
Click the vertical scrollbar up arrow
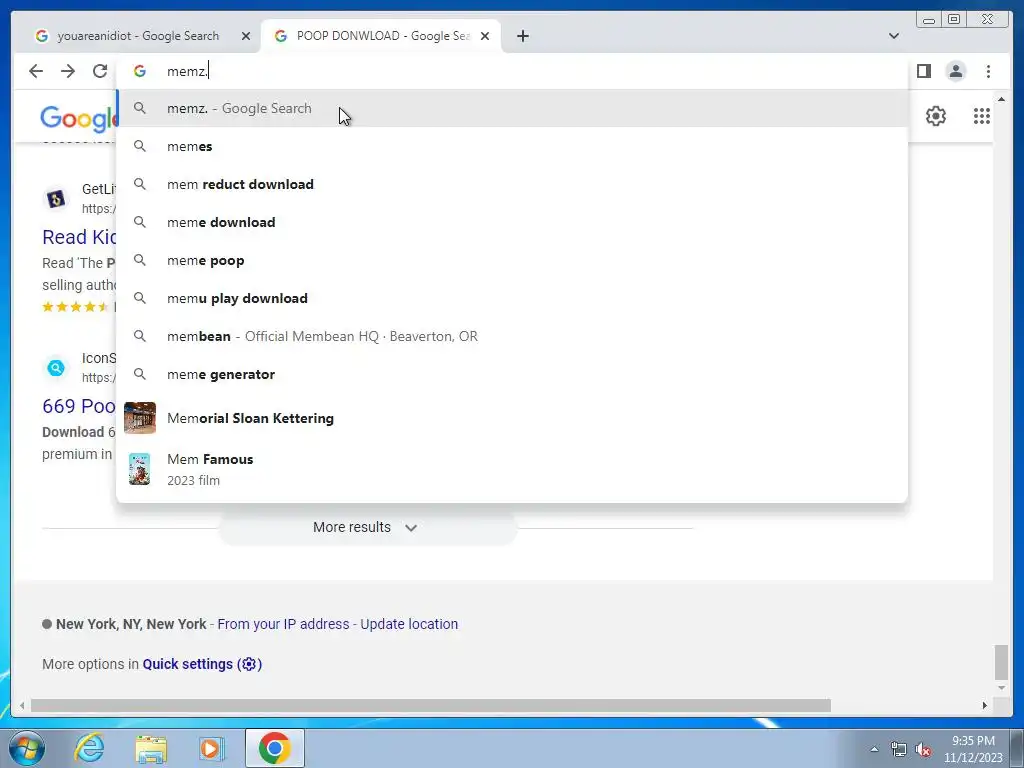pyautogui.click(x=1001, y=99)
